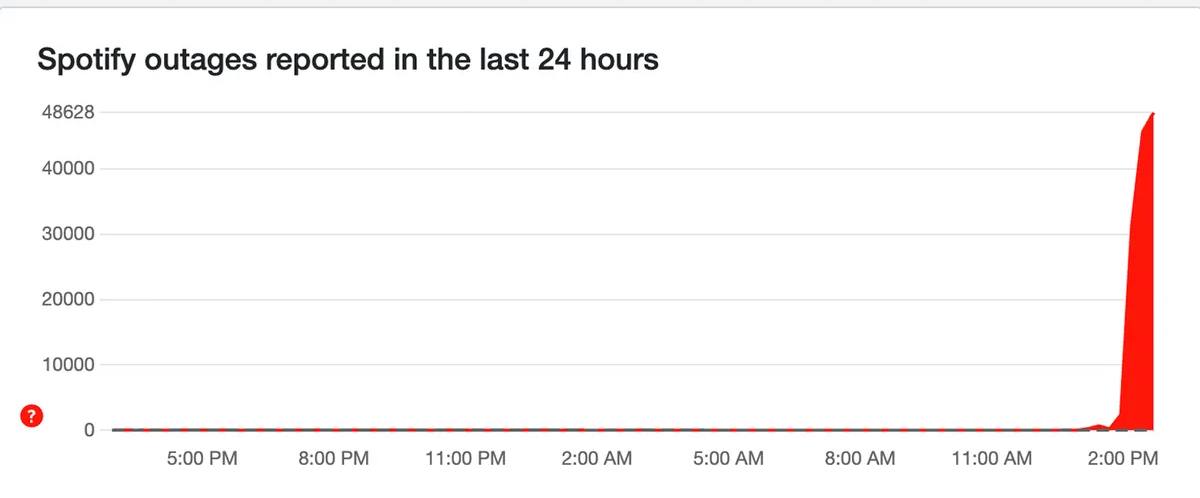Click the 2:00 PM time label
The width and height of the screenshot is (1200, 498).
[1122, 459]
